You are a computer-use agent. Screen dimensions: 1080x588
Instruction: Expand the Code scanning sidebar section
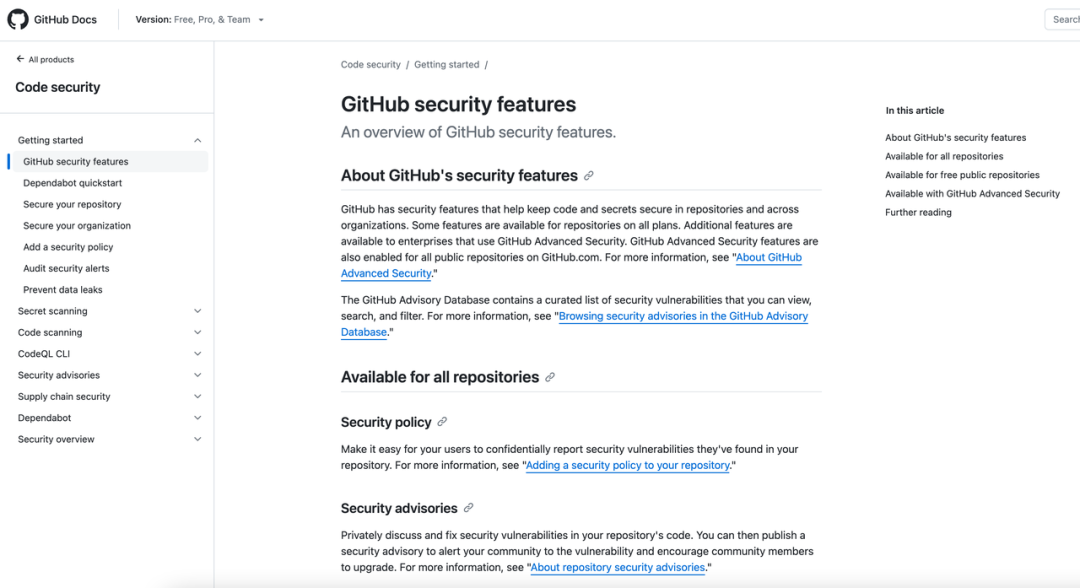pos(197,332)
